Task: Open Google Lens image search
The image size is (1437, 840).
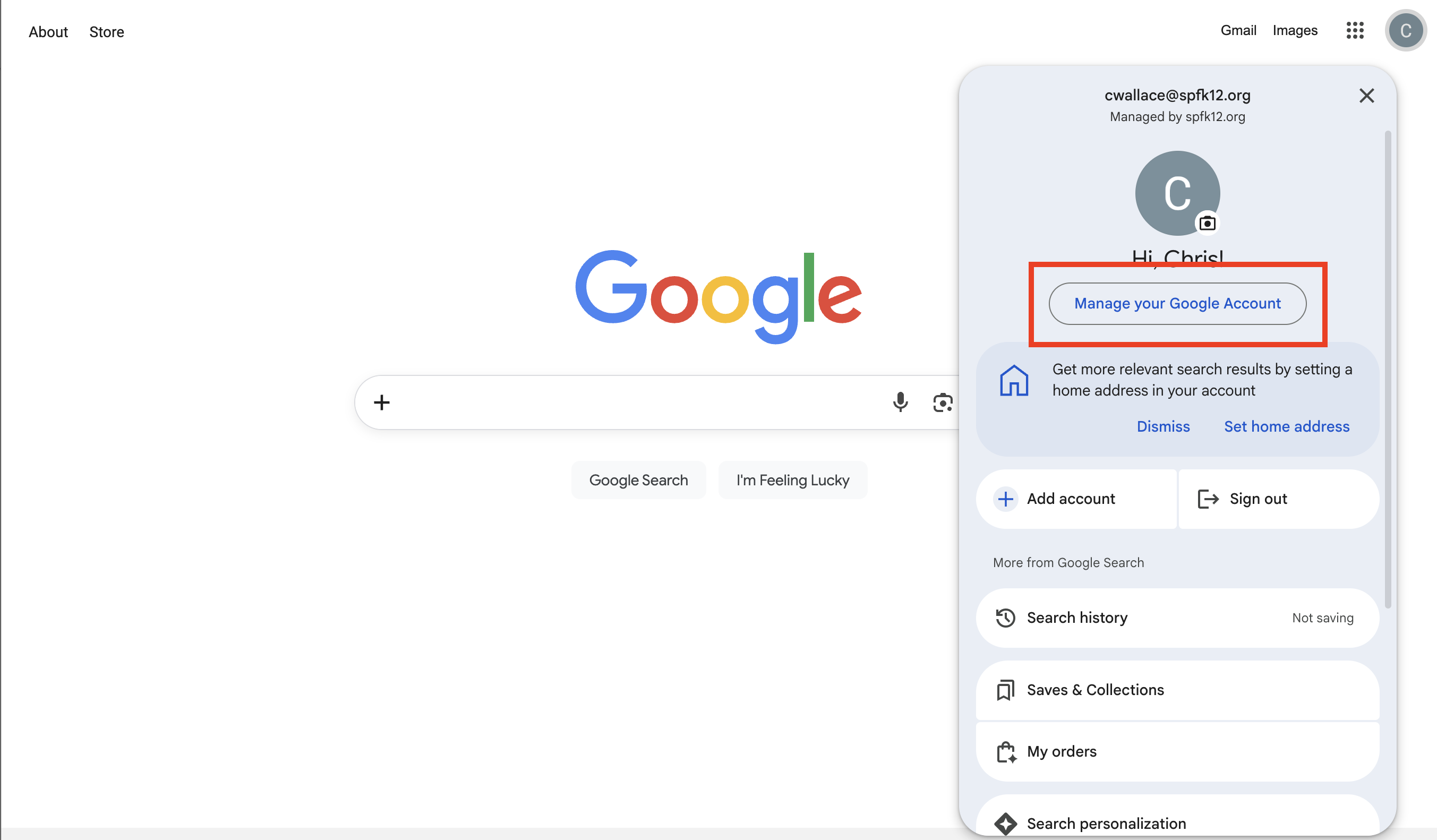Action: 942,402
